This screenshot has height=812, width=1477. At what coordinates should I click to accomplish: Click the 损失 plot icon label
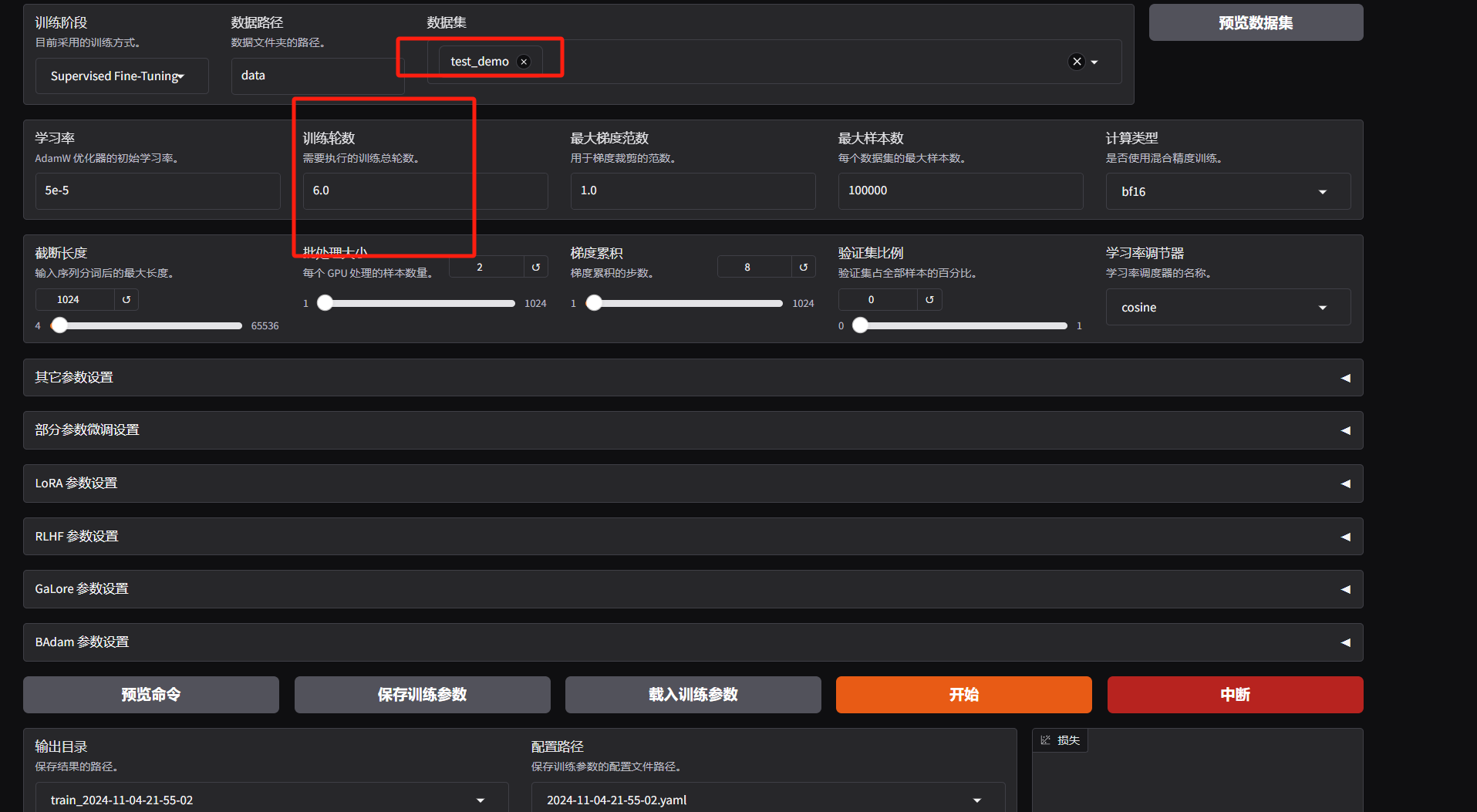click(1061, 740)
